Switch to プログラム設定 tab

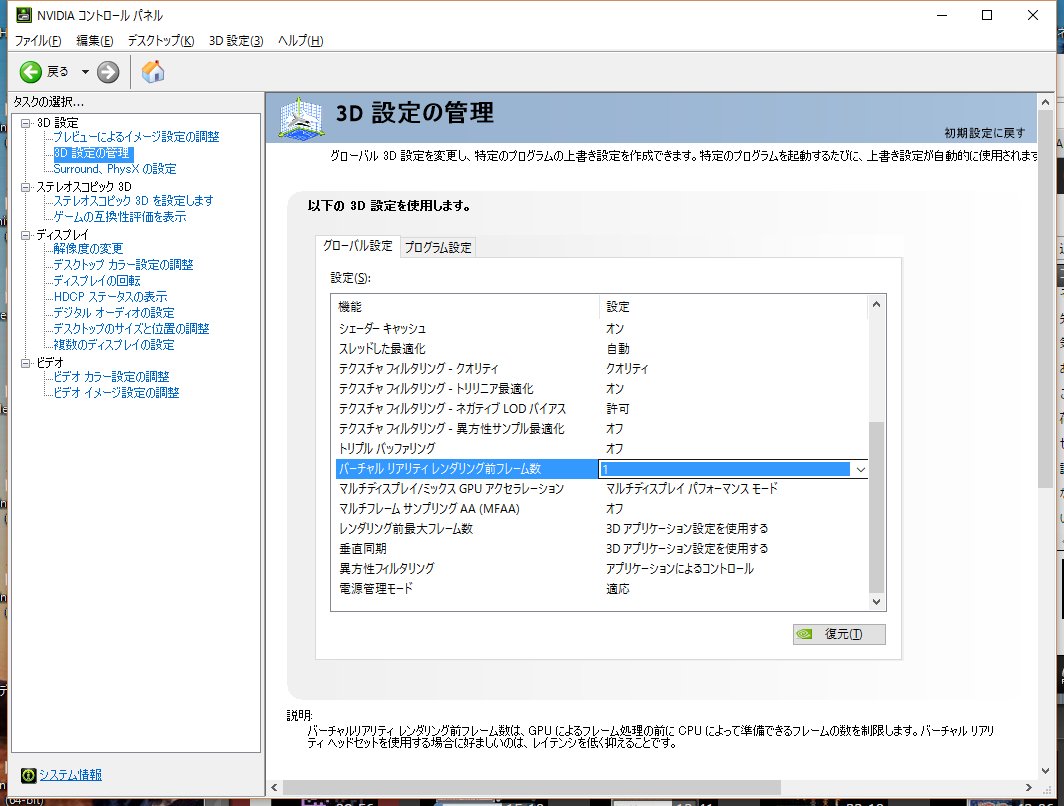(x=438, y=248)
